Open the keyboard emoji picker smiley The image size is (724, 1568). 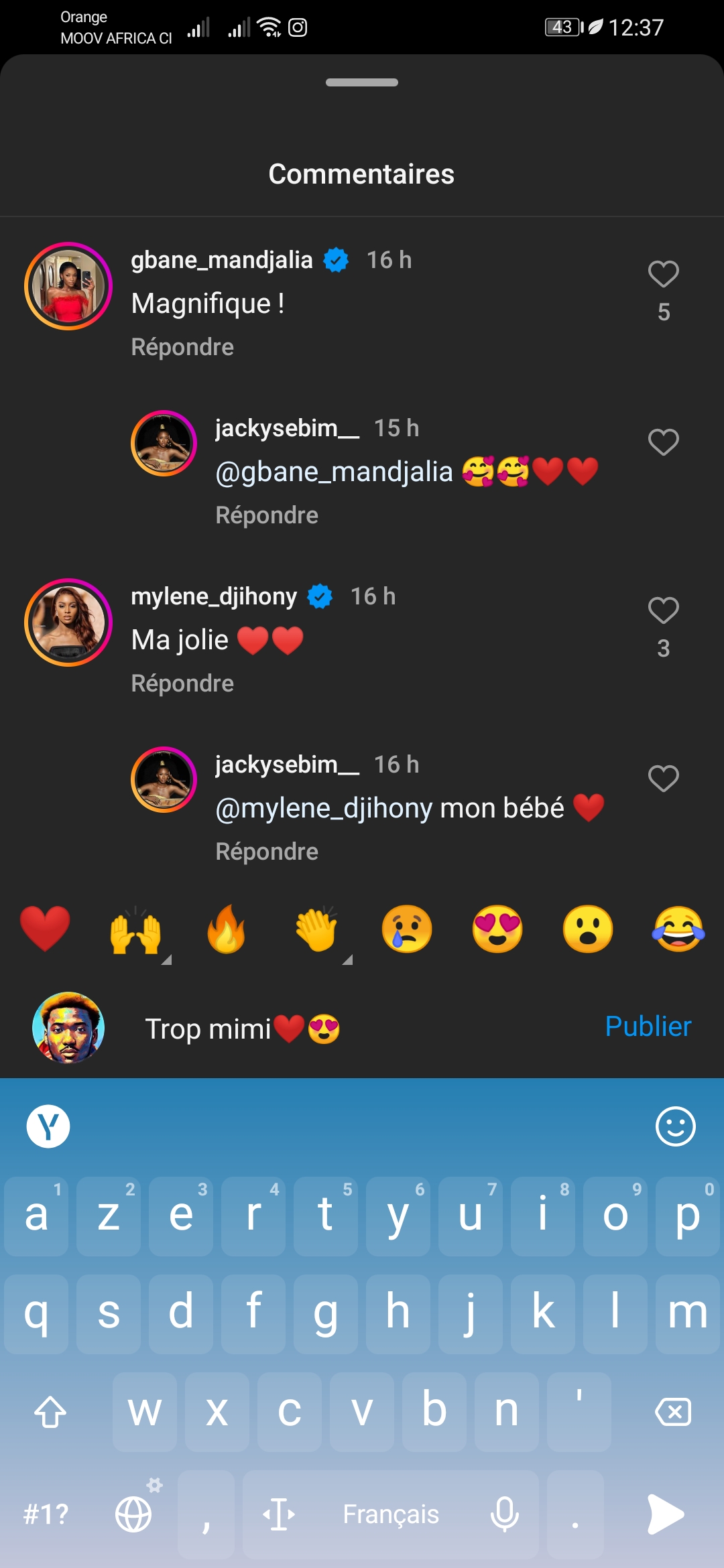click(675, 1126)
